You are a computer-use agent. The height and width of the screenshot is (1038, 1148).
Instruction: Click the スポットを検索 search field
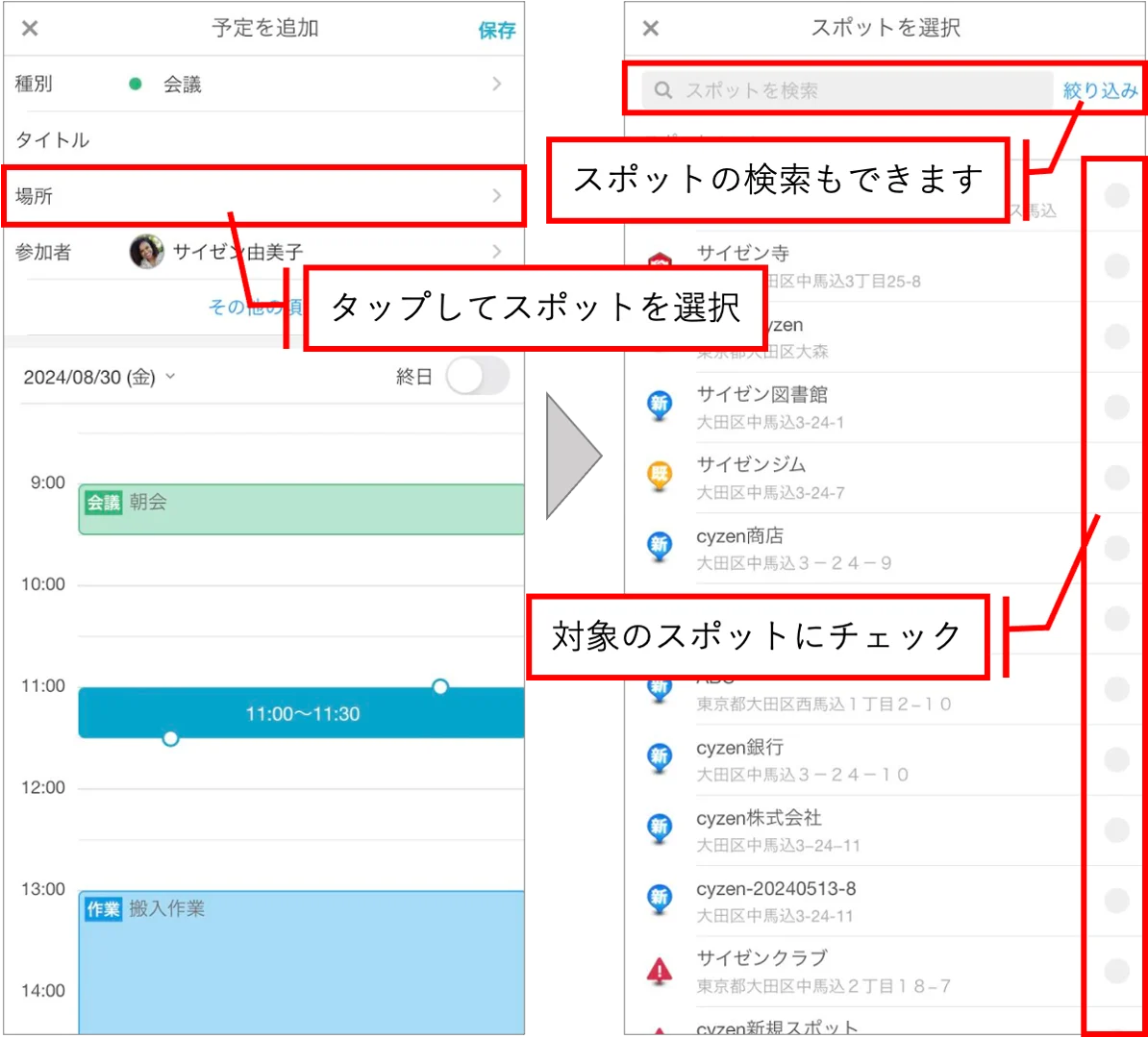point(848,90)
